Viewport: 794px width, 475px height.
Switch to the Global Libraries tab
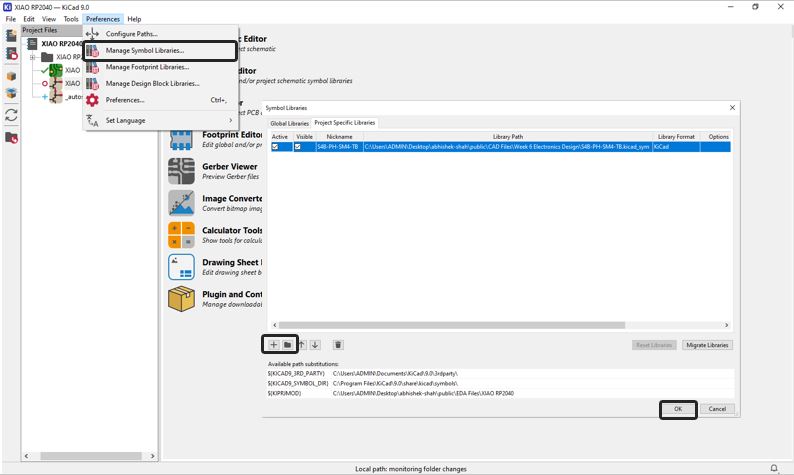pos(289,123)
